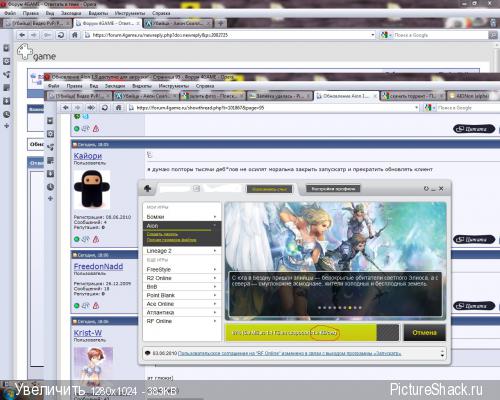The height and width of the screenshot is (400, 500).
Task: Expand the FreeStyle game entry arrow
Action: 215,269
